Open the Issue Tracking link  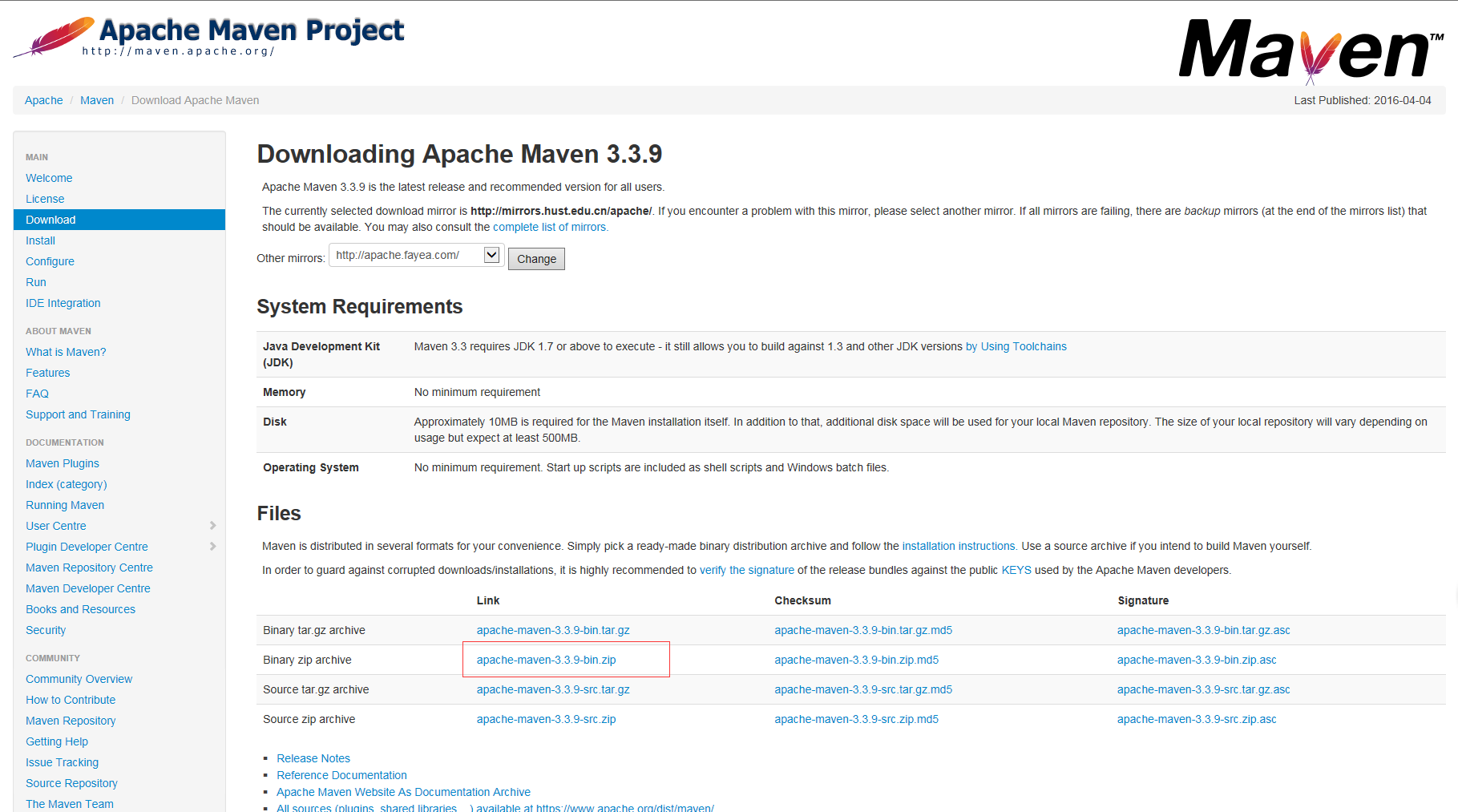(62, 762)
